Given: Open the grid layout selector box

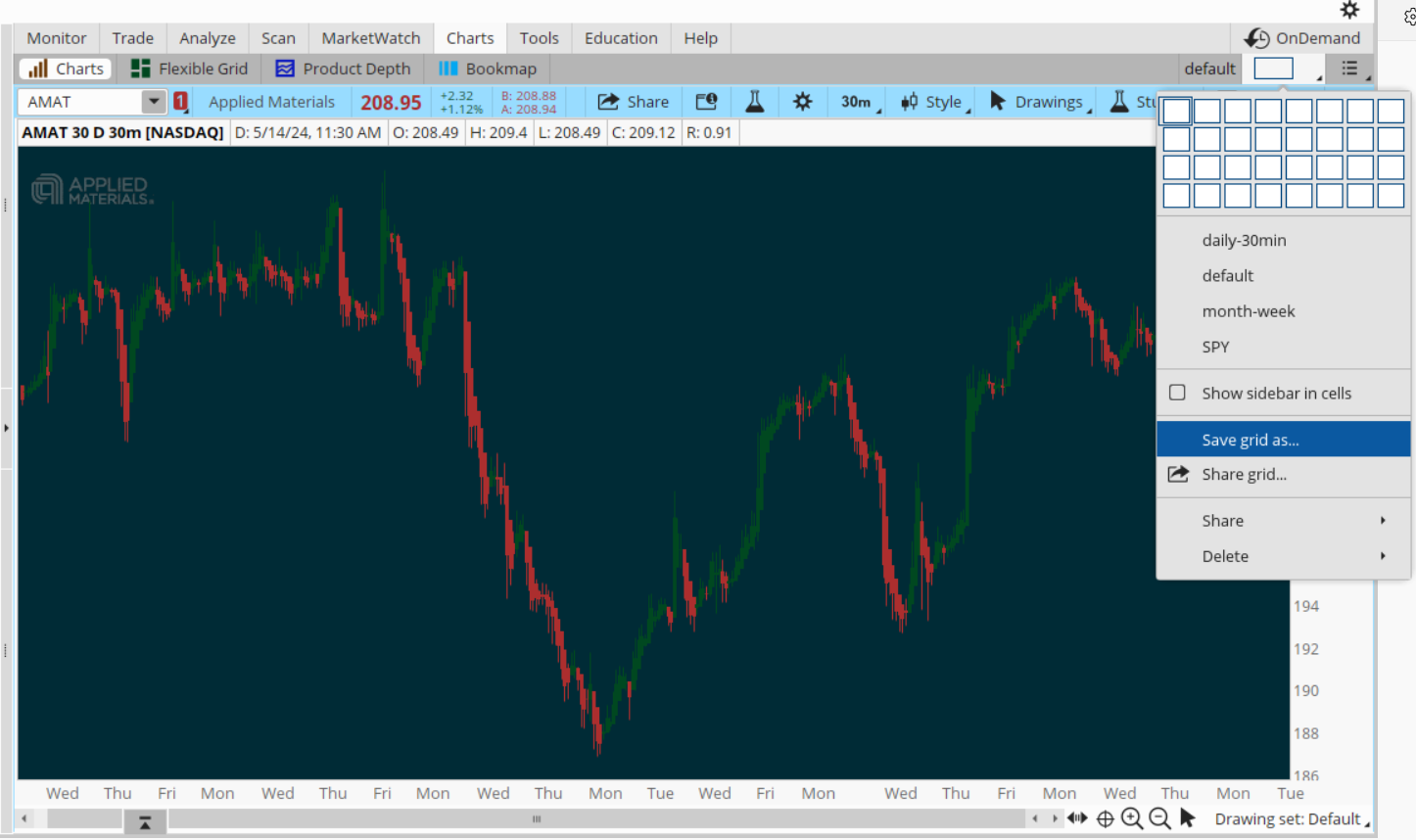Looking at the screenshot, I should tap(1274, 69).
